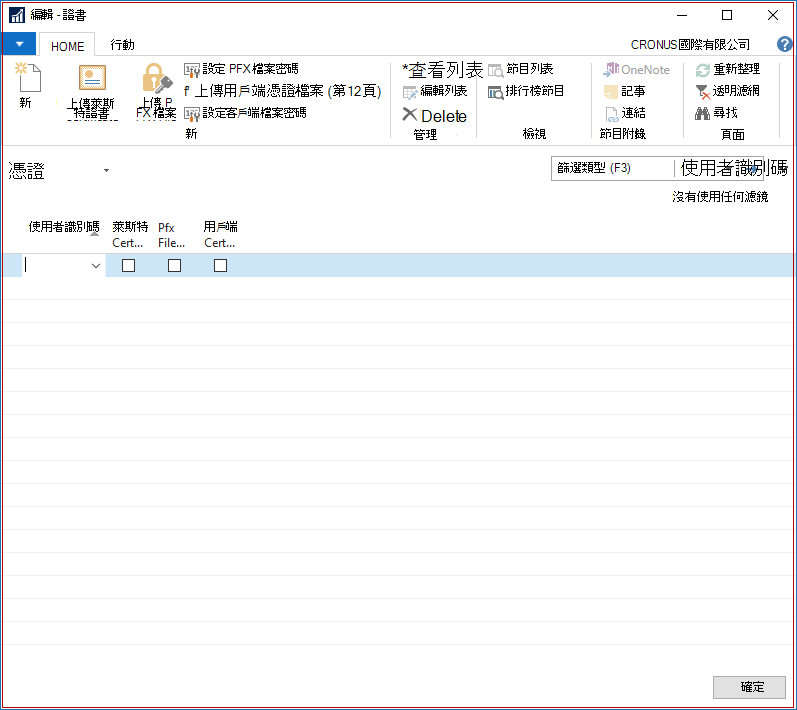Screen dimensions: 797x710
Task: Click the 新 new document icon
Action: click(x=28, y=77)
